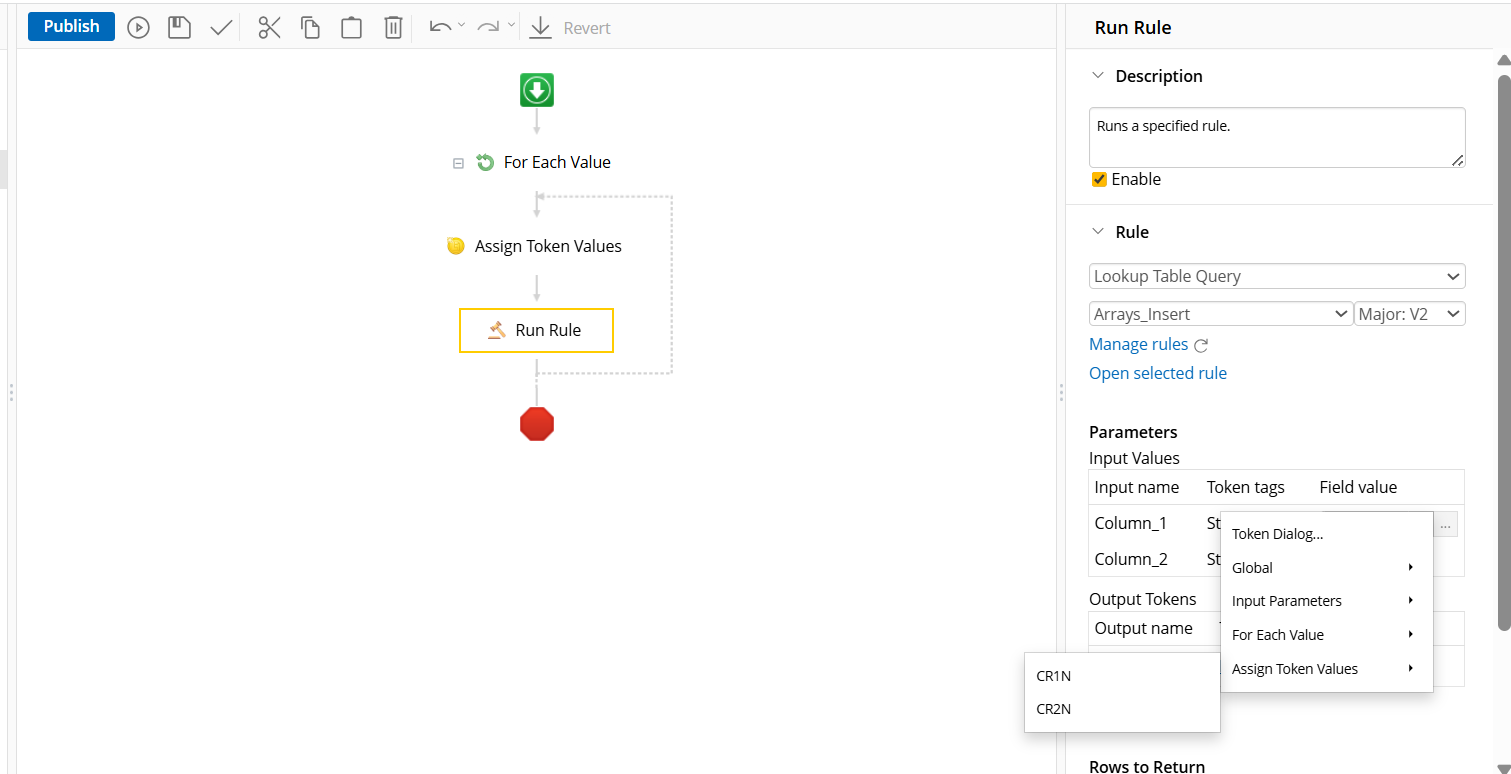Viewport: 1511px width, 774px height.
Task: Click the Run (play) icon in toolbar
Action: [x=138, y=28]
